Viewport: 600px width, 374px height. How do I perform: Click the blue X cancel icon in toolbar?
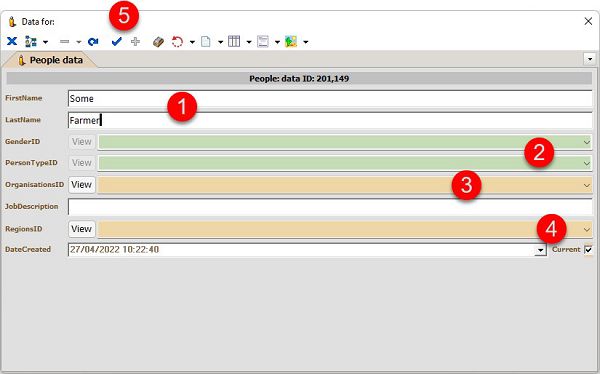tap(12, 41)
